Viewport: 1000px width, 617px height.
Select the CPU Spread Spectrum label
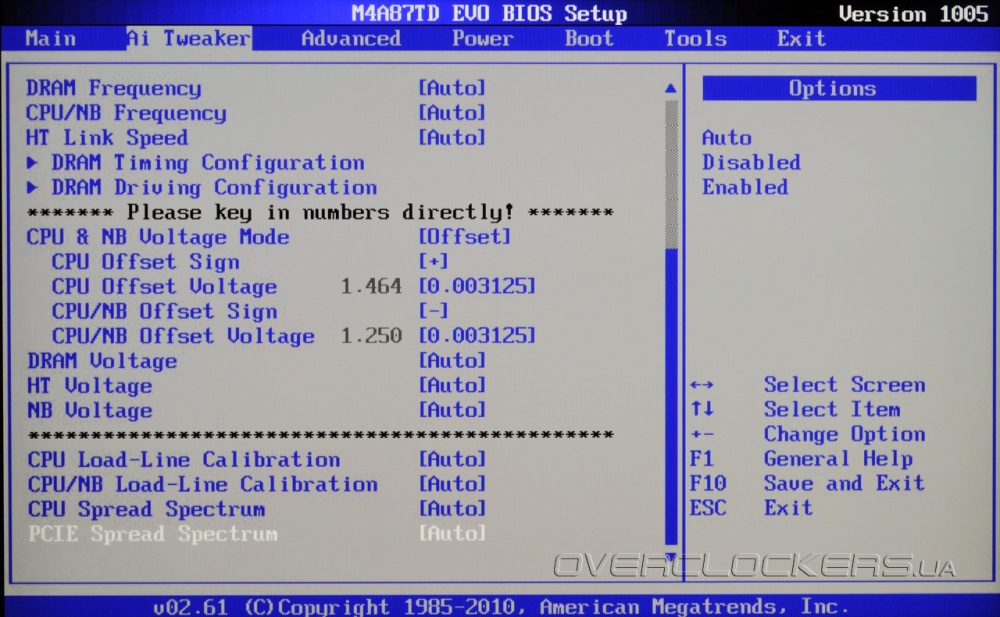(x=146, y=509)
